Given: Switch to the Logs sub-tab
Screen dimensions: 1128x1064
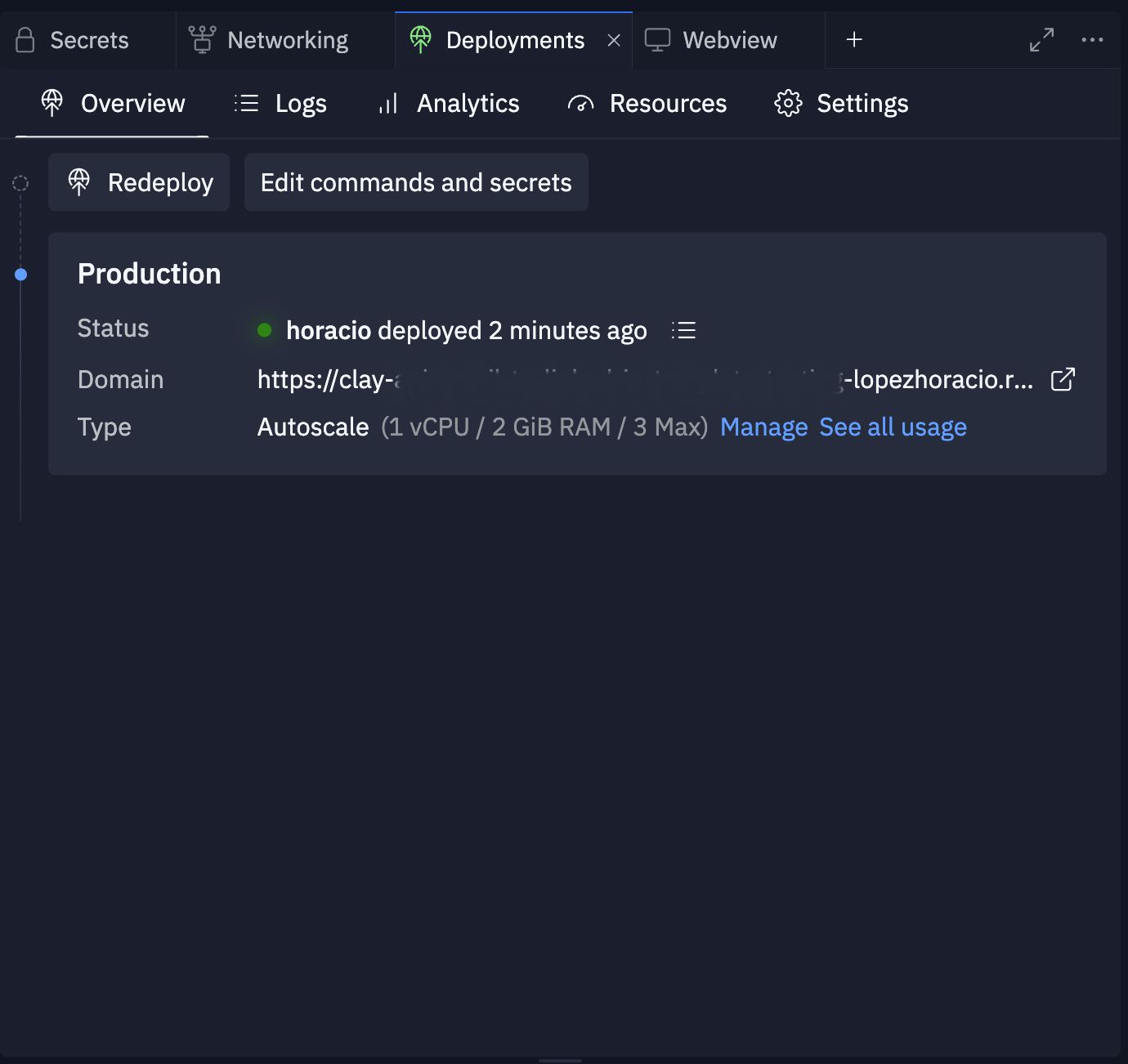Looking at the screenshot, I should pos(280,104).
